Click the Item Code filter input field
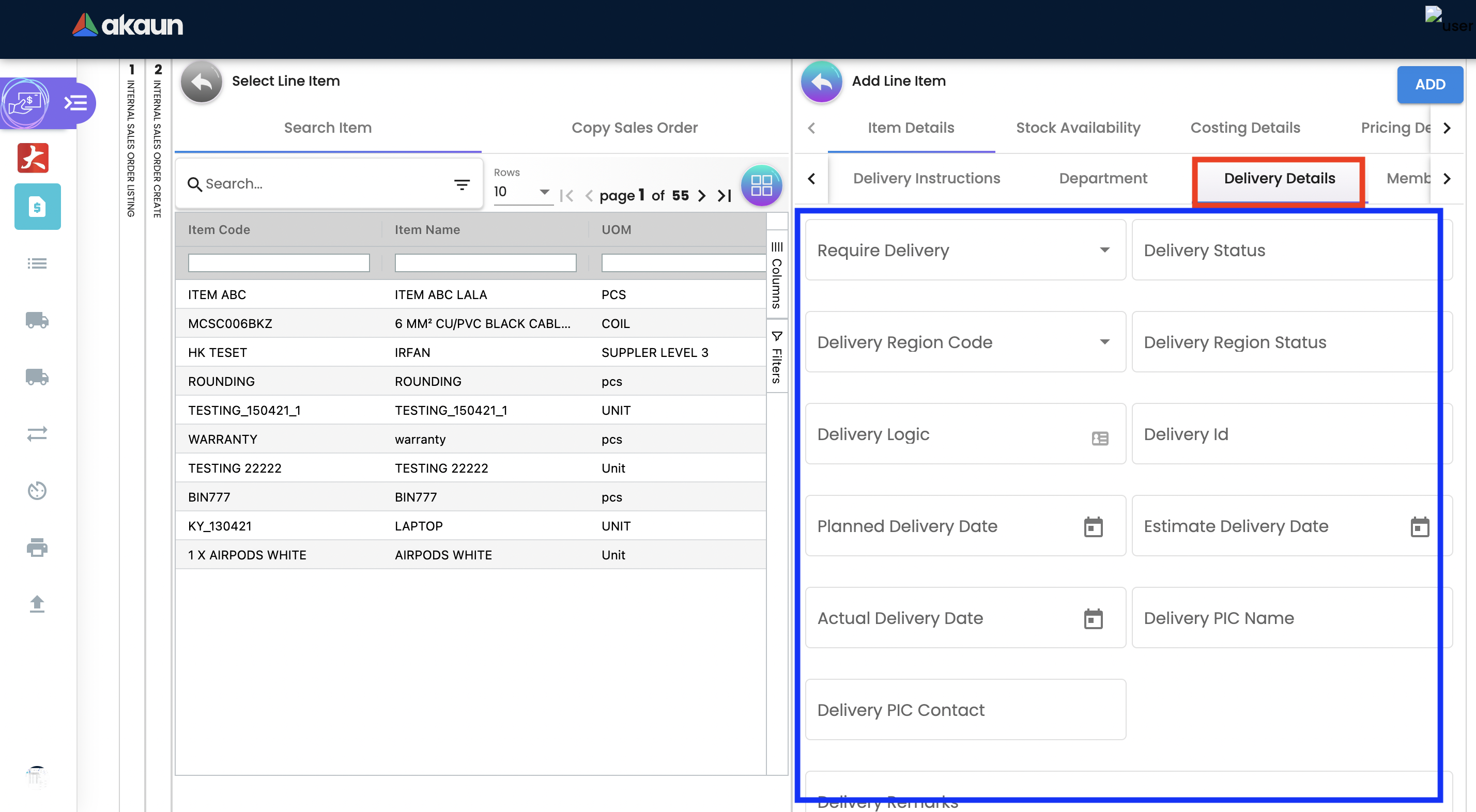Screen dimensions: 1476x812 coord(279,263)
